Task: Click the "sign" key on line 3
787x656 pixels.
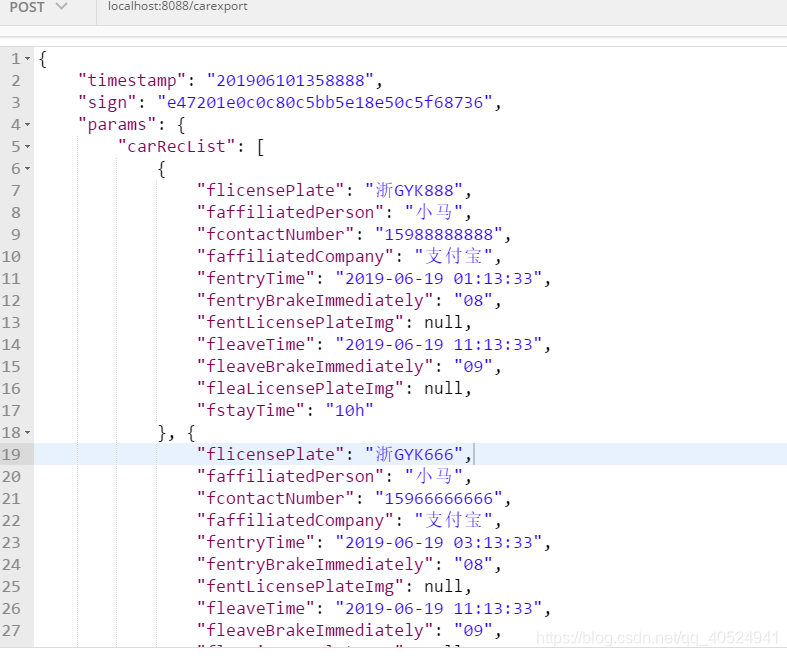Action: (x=107, y=102)
